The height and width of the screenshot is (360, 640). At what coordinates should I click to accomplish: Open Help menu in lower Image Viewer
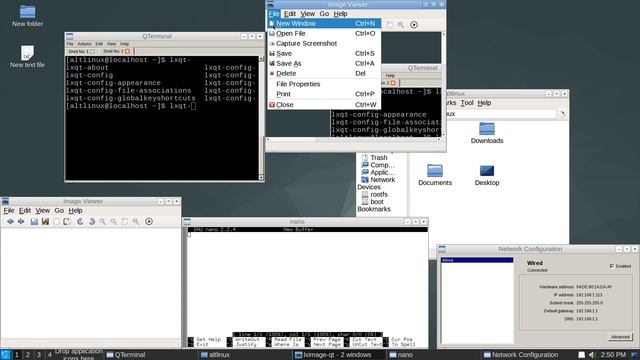75,211
